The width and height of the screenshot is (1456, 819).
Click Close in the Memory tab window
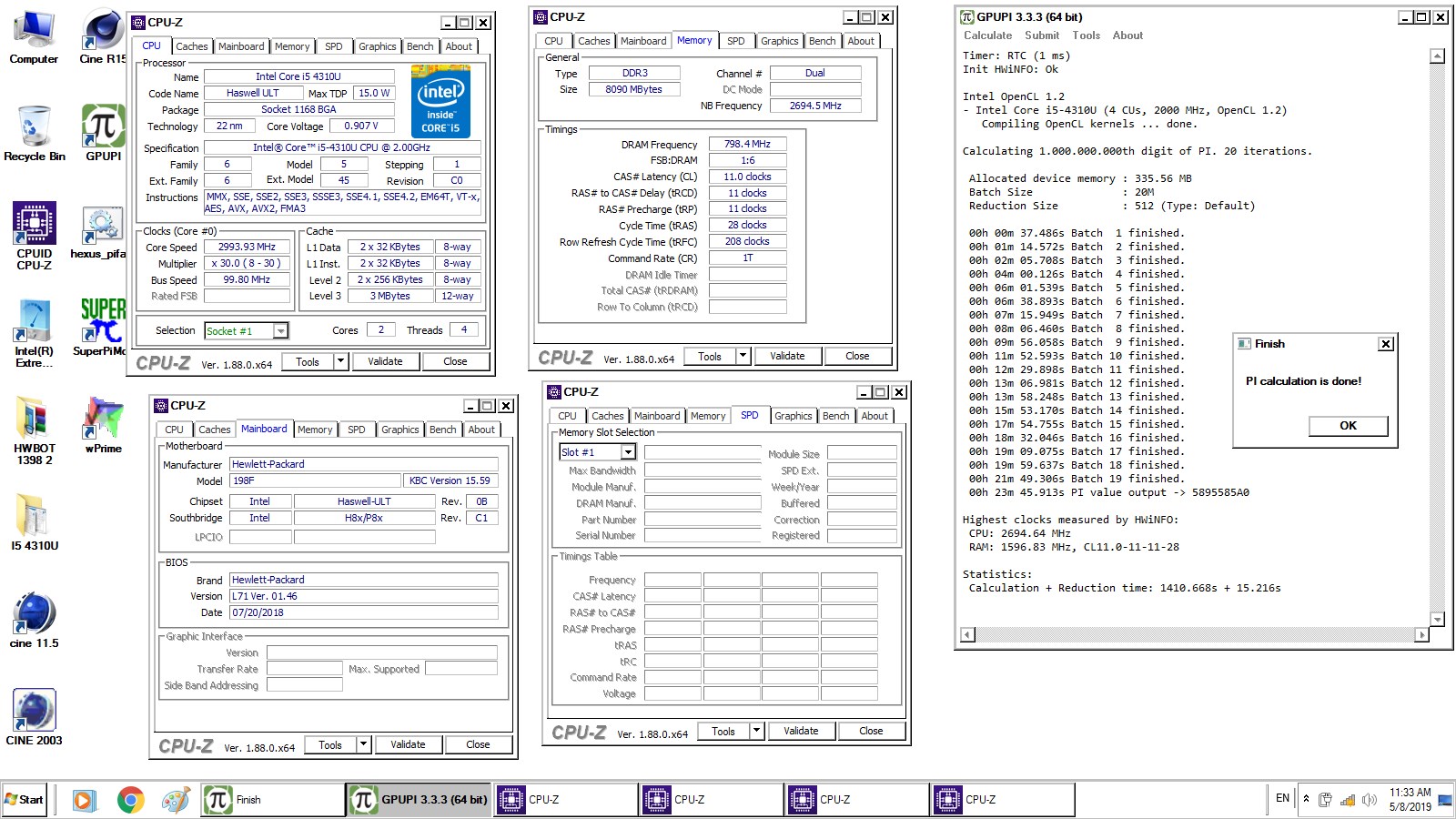(x=857, y=356)
